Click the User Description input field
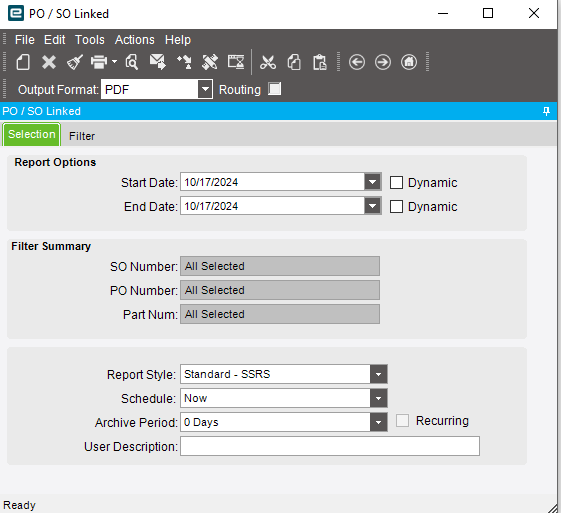Screen dimensions: 561x513 (x=330, y=446)
